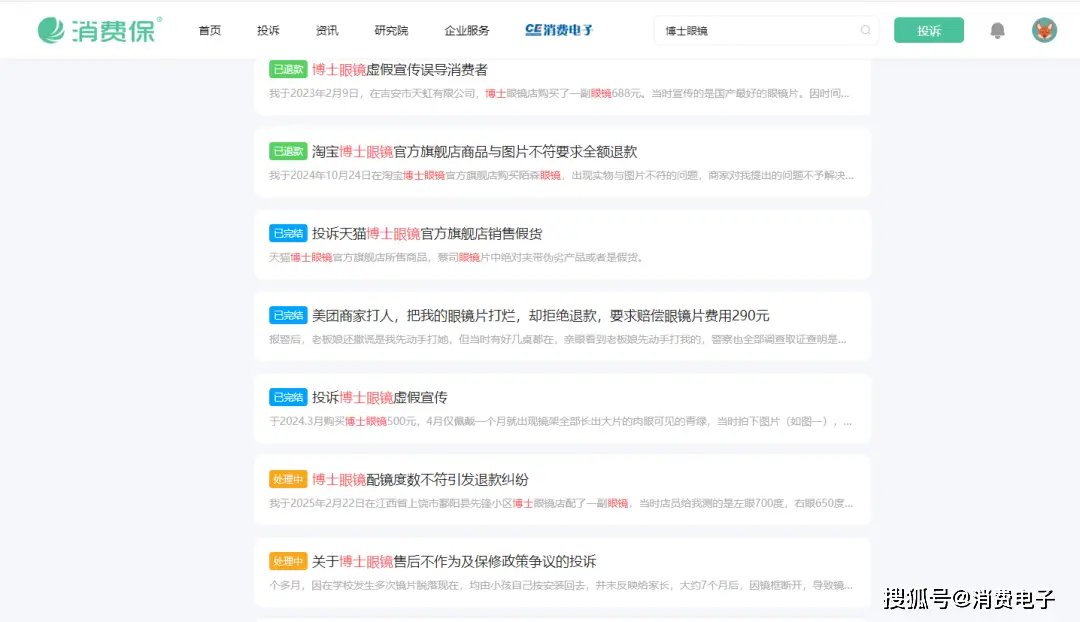Click summary text starting 我于2024年10月24日

click(x=561, y=176)
